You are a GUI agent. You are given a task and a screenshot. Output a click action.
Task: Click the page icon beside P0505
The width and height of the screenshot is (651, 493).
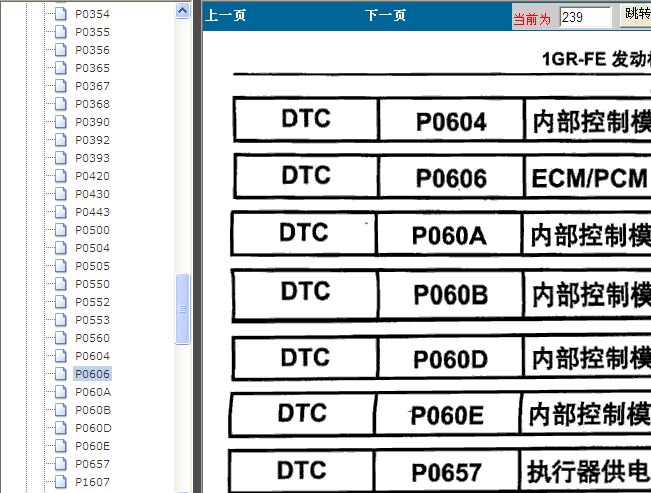click(x=61, y=266)
